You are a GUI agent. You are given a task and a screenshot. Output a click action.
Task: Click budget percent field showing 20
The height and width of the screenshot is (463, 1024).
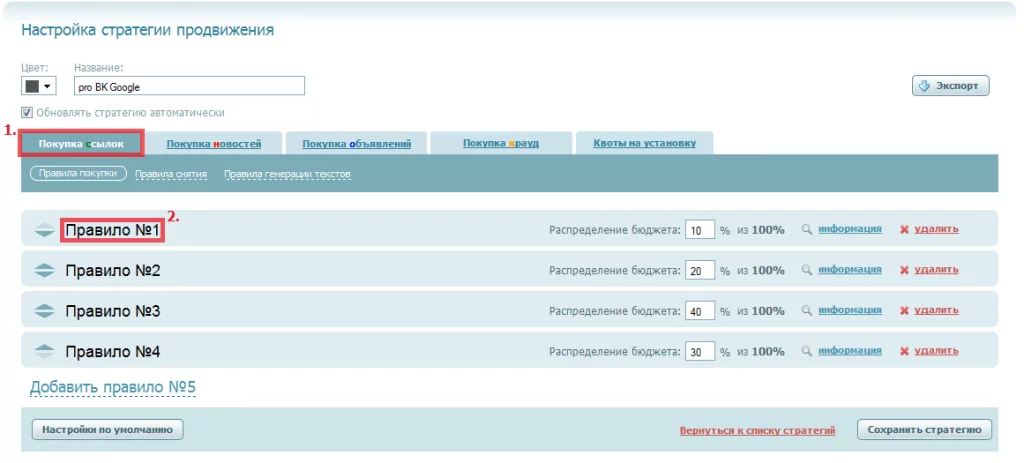pyautogui.click(x=700, y=270)
